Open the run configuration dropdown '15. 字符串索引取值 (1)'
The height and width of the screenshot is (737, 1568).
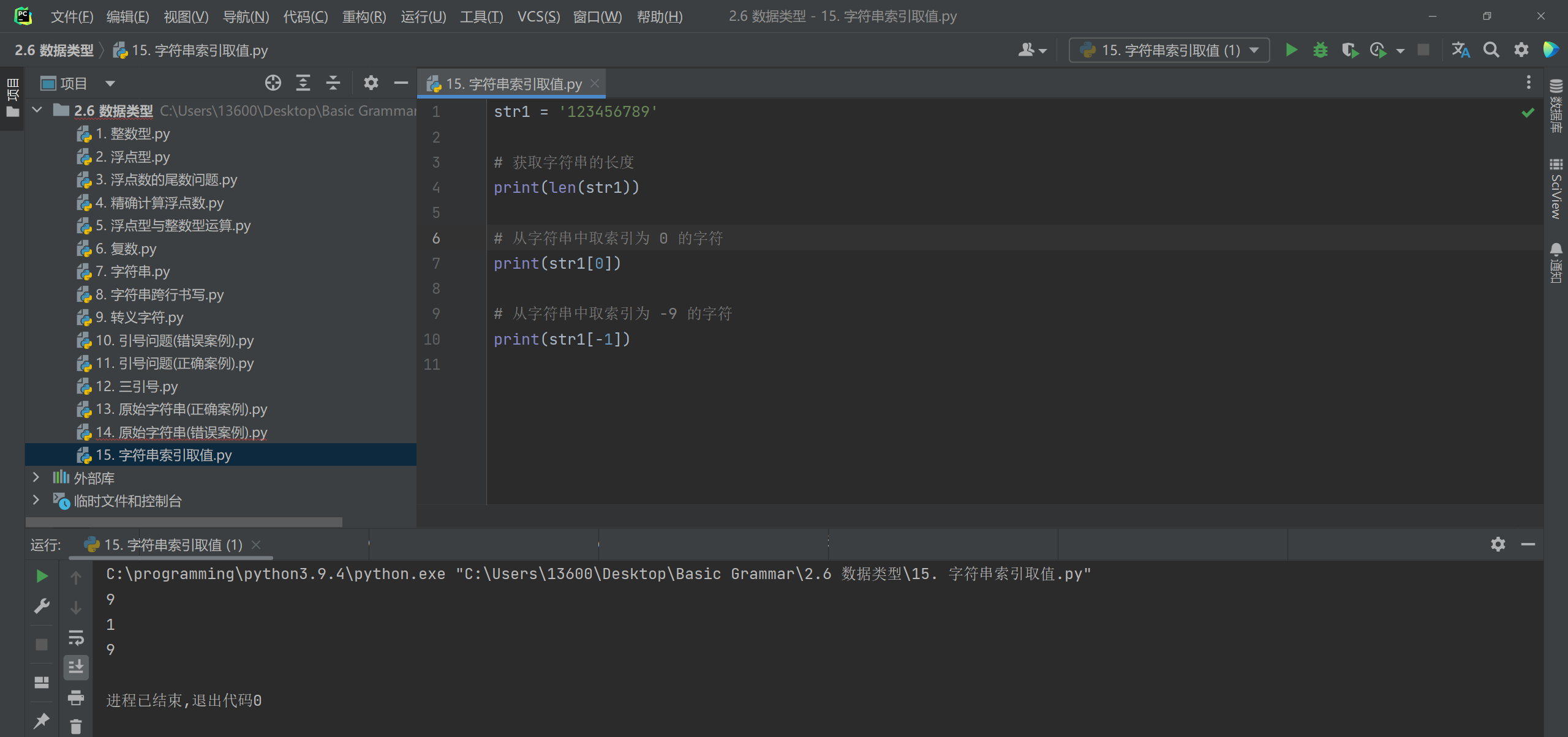pyautogui.click(x=1169, y=50)
